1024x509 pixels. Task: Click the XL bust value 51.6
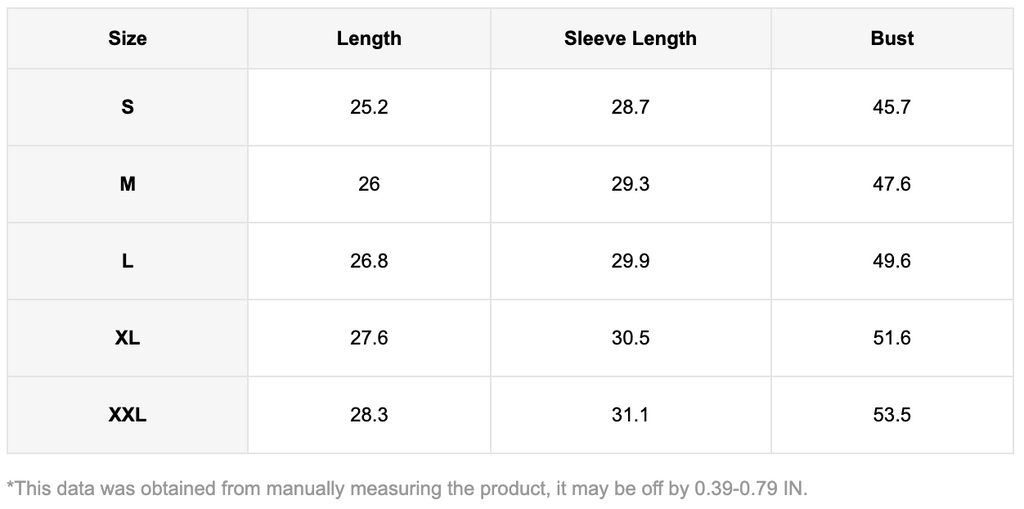pos(892,338)
